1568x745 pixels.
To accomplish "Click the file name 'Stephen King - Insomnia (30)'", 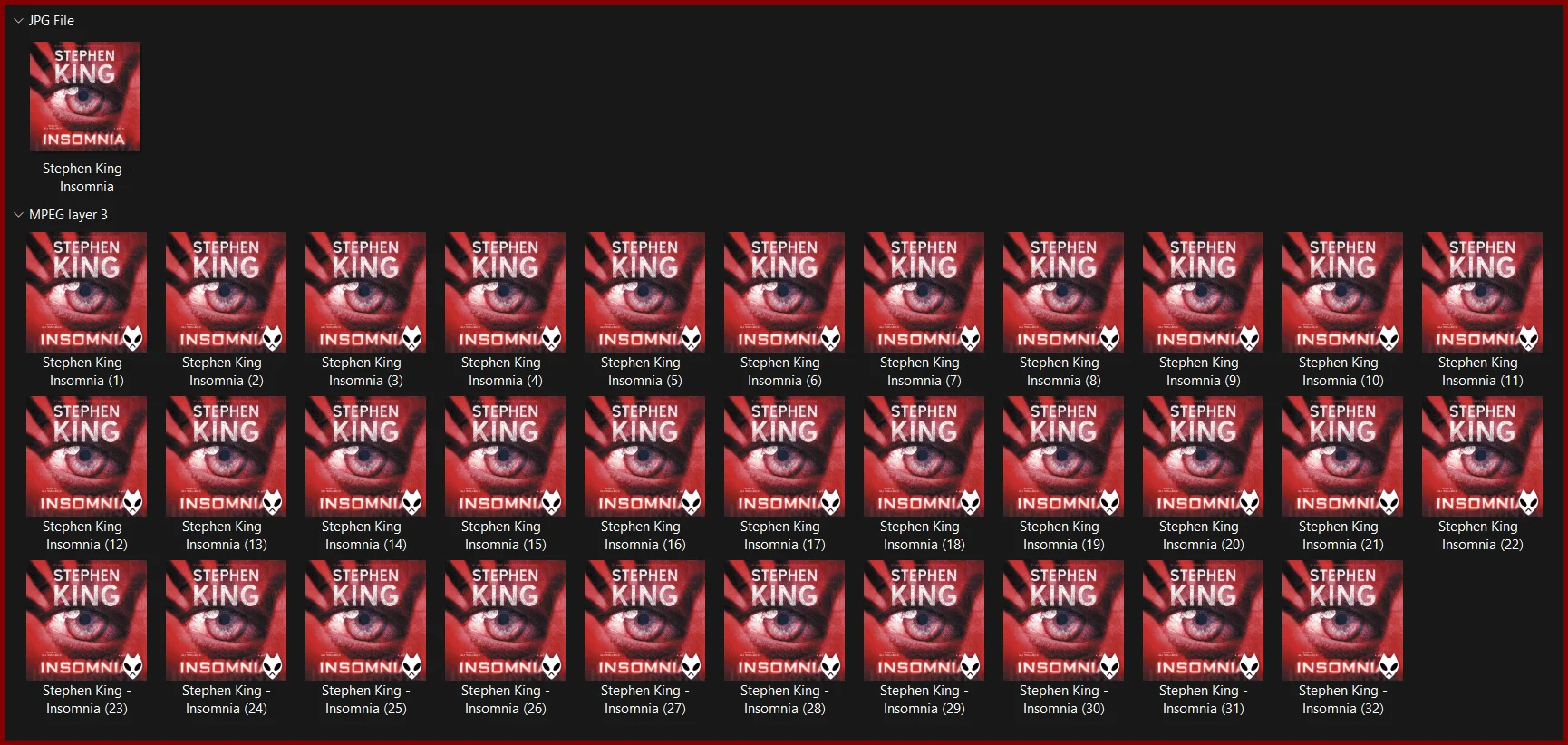I will pos(1064,700).
